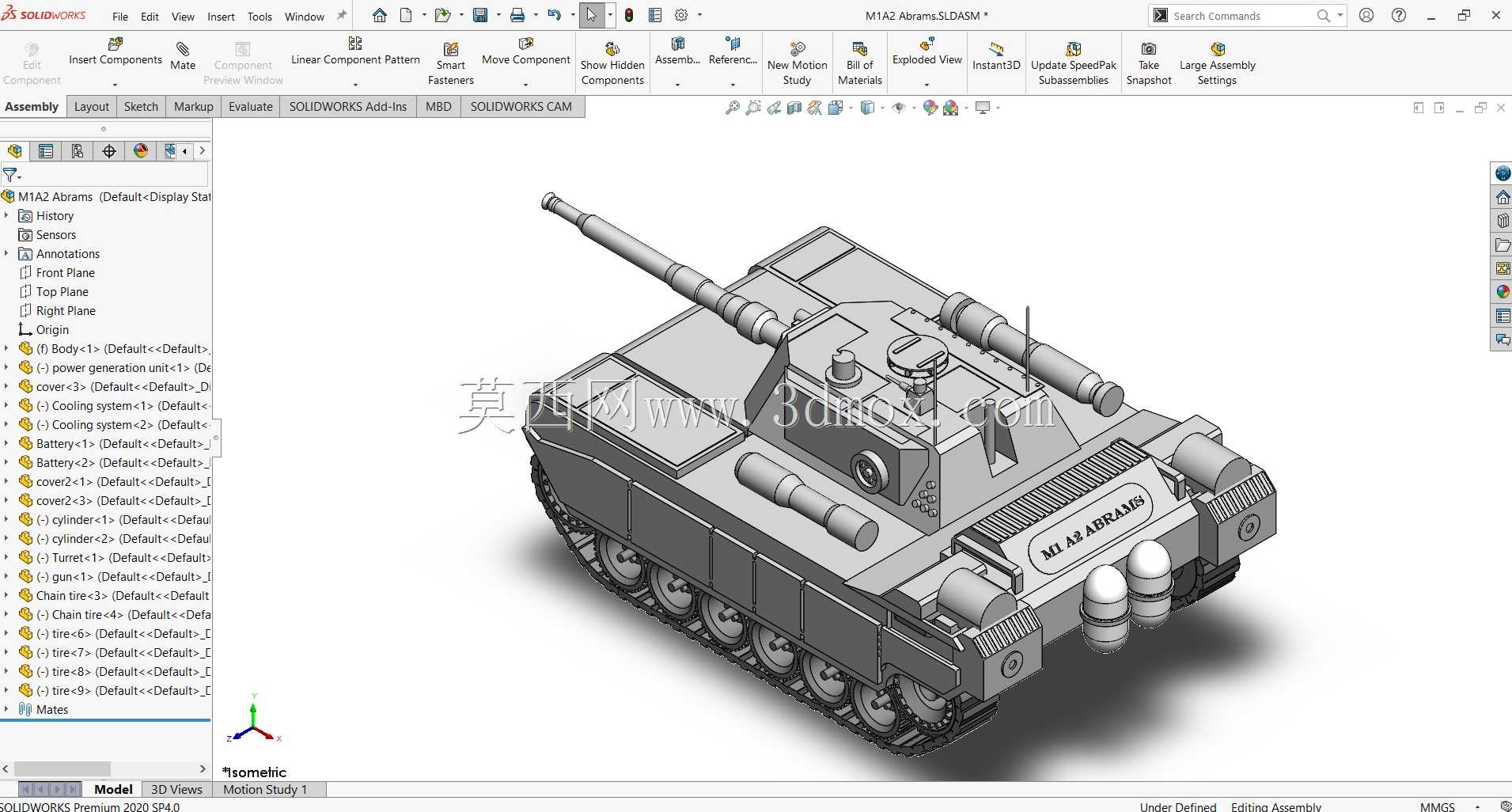Screen dimensions: 1512x812
Task: Open a file with the Open icon
Action: coord(442,15)
